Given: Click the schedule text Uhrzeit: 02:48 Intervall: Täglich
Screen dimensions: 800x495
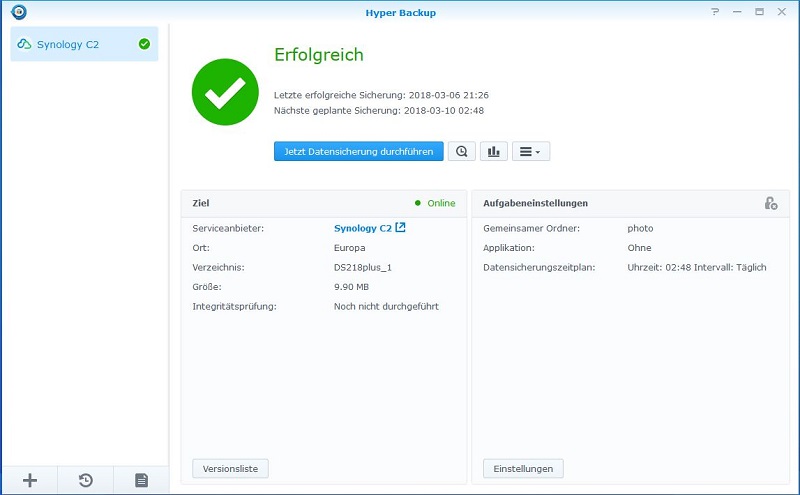Looking at the screenshot, I should click(x=697, y=267).
